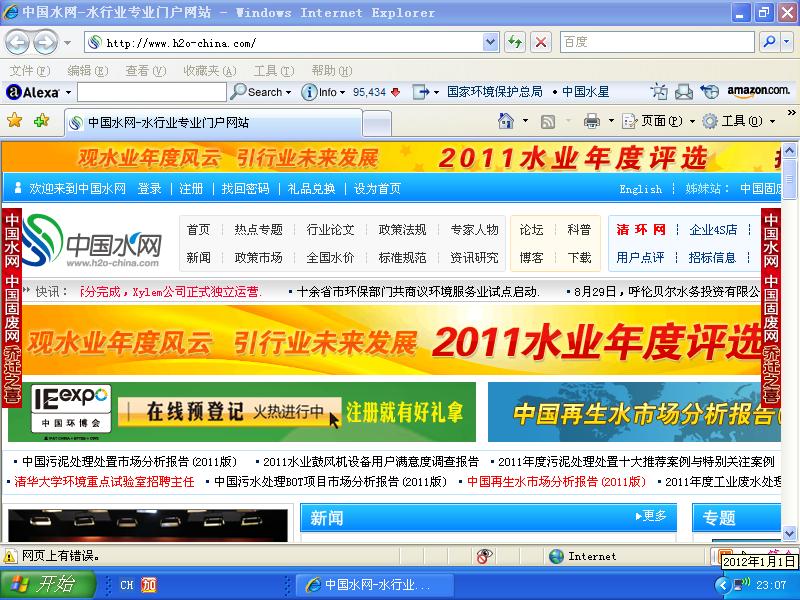
Task: Open the blank new tab button
Action: point(377,123)
